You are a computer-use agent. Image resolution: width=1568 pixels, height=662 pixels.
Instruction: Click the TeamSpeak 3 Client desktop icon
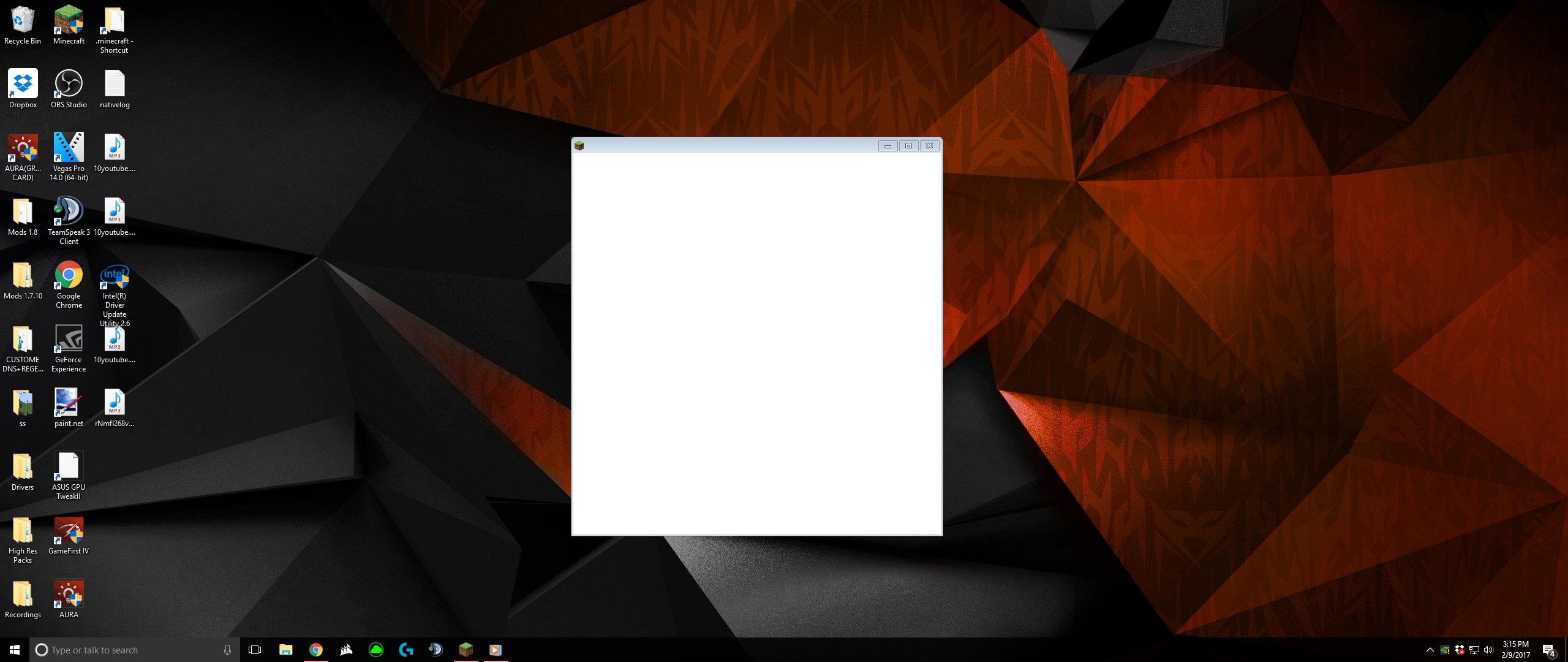tap(69, 212)
